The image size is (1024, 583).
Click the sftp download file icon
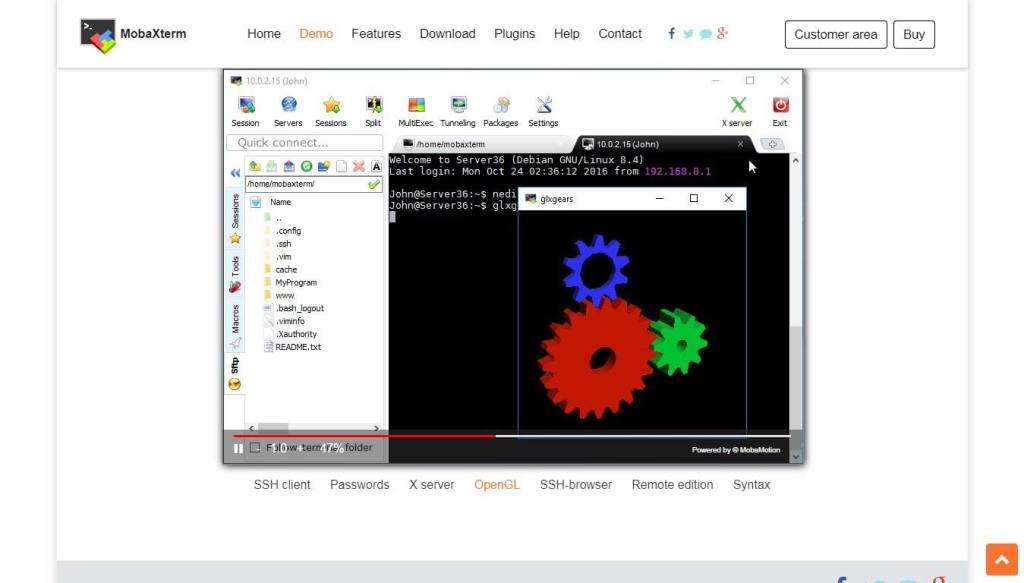272,166
